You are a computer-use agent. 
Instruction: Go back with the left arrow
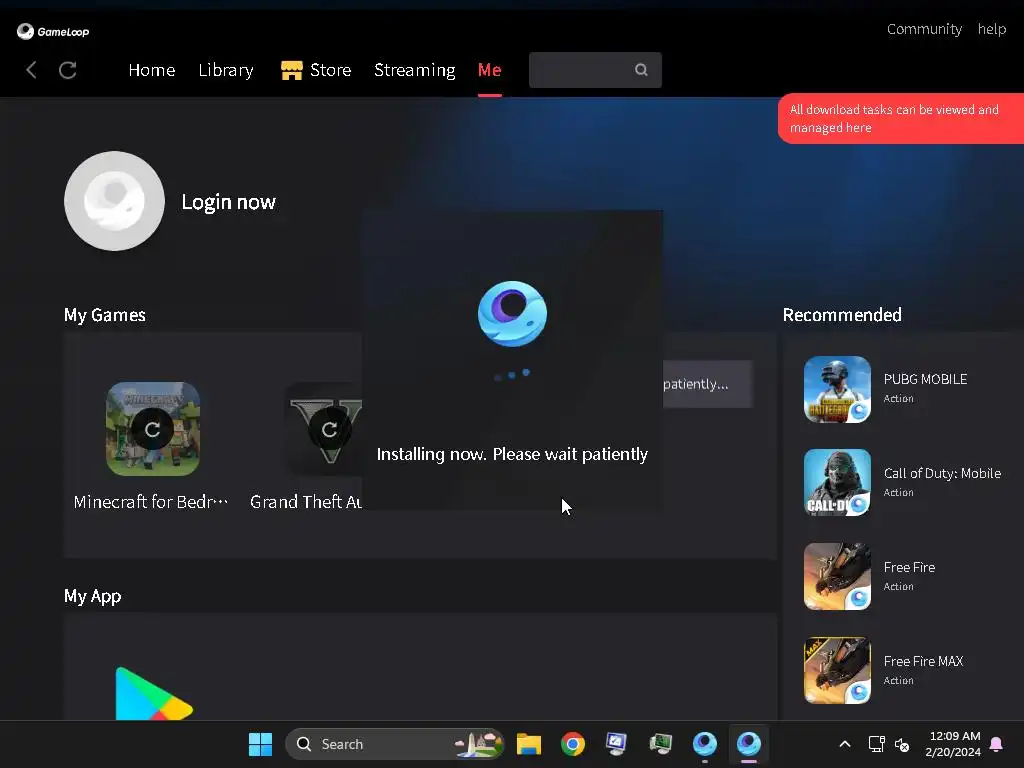[x=31, y=70]
